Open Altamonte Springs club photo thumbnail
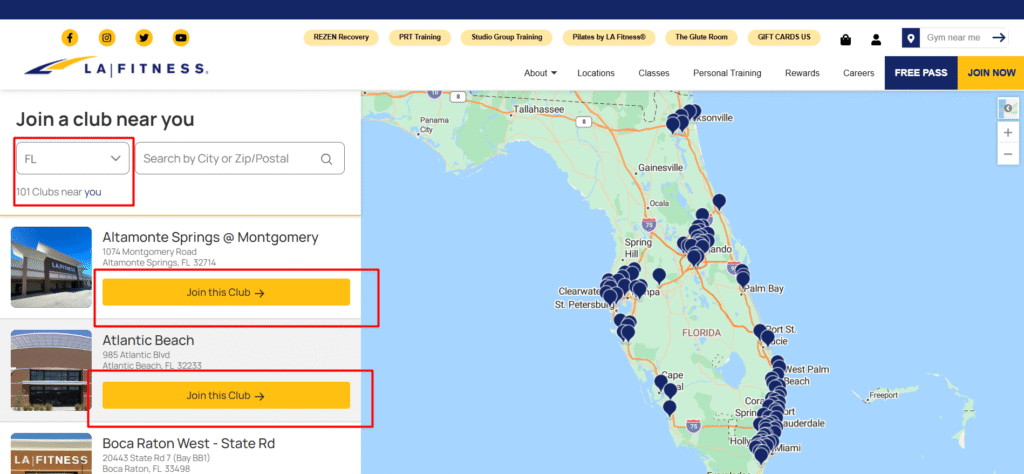1024x474 pixels. tap(52, 267)
